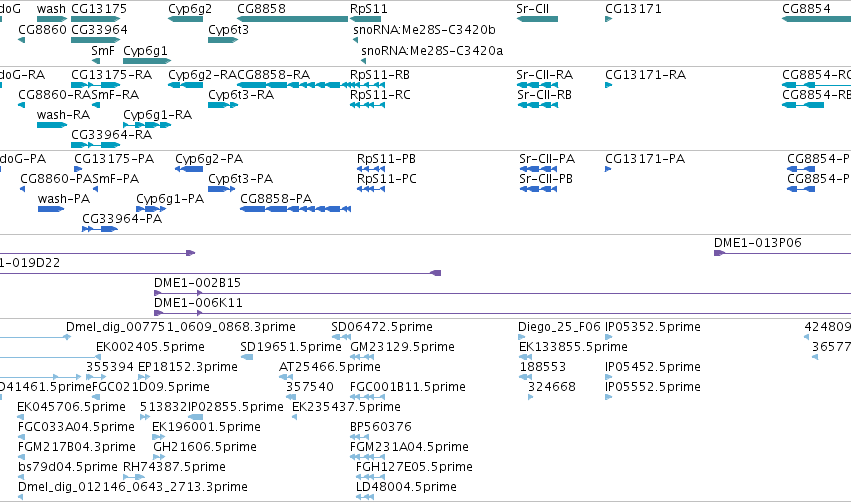Select transcript CG33964-RA

pyautogui.click(x=112, y=135)
